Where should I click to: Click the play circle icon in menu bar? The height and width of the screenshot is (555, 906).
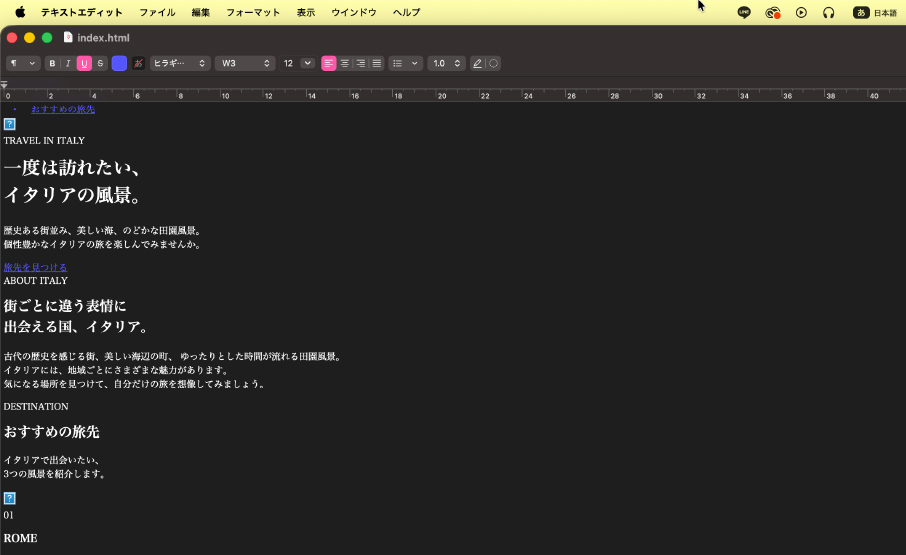click(801, 12)
